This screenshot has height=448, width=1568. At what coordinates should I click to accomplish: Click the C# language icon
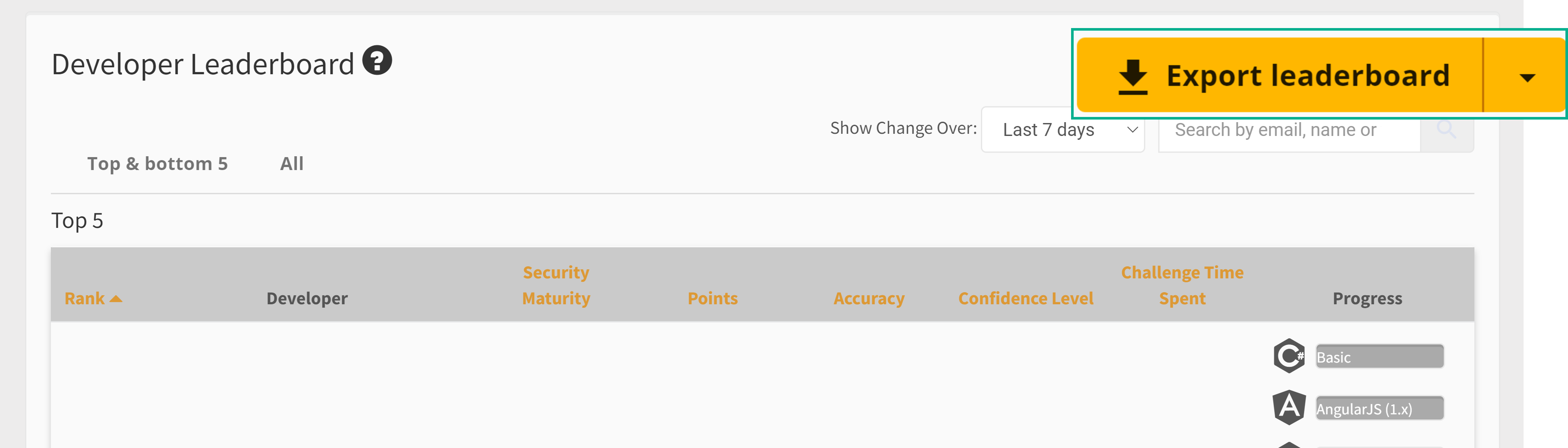(1288, 356)
